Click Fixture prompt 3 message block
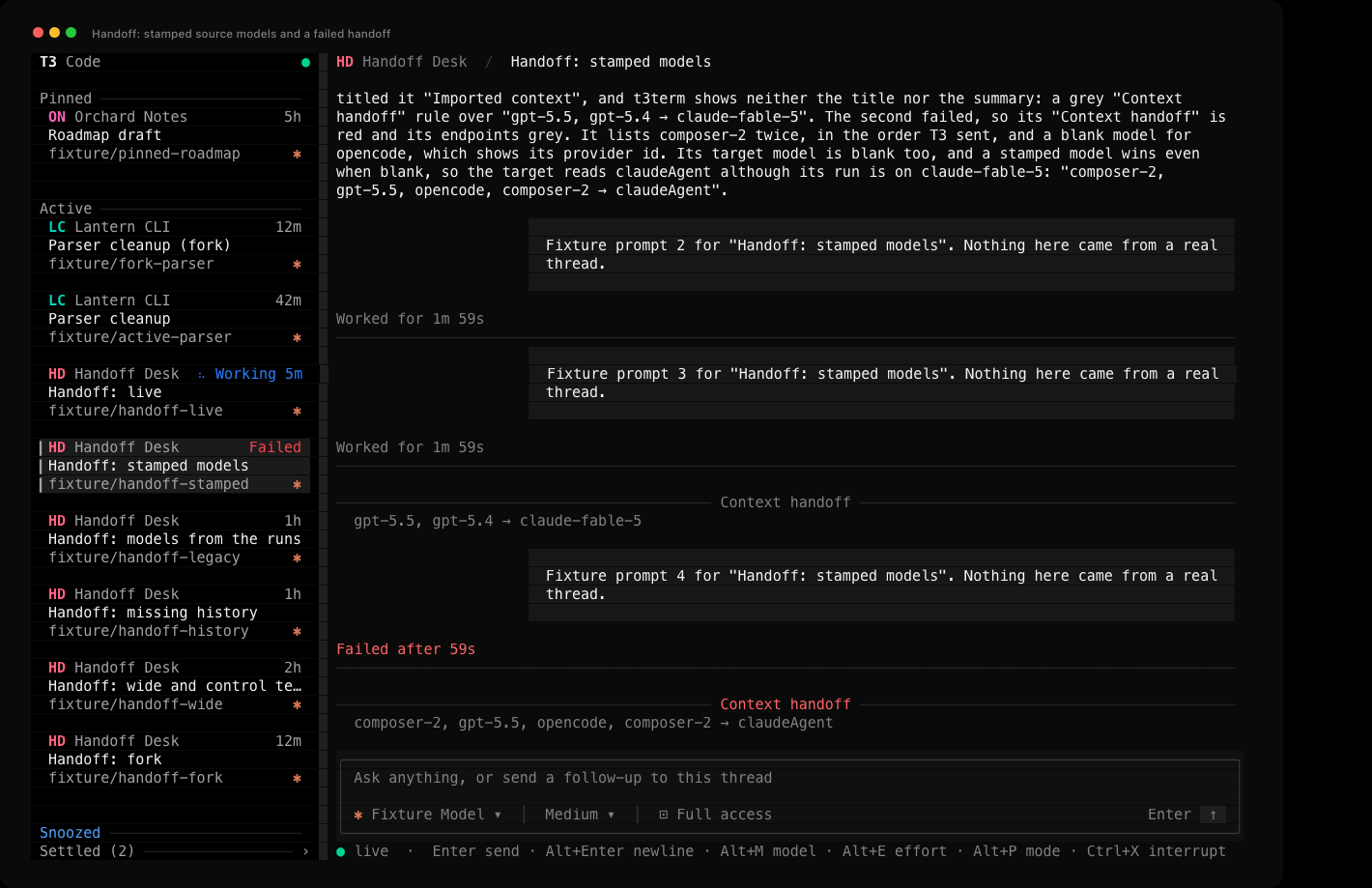Image resolution: width=1372 pixels, height=888 pixels. pos(881,384)
